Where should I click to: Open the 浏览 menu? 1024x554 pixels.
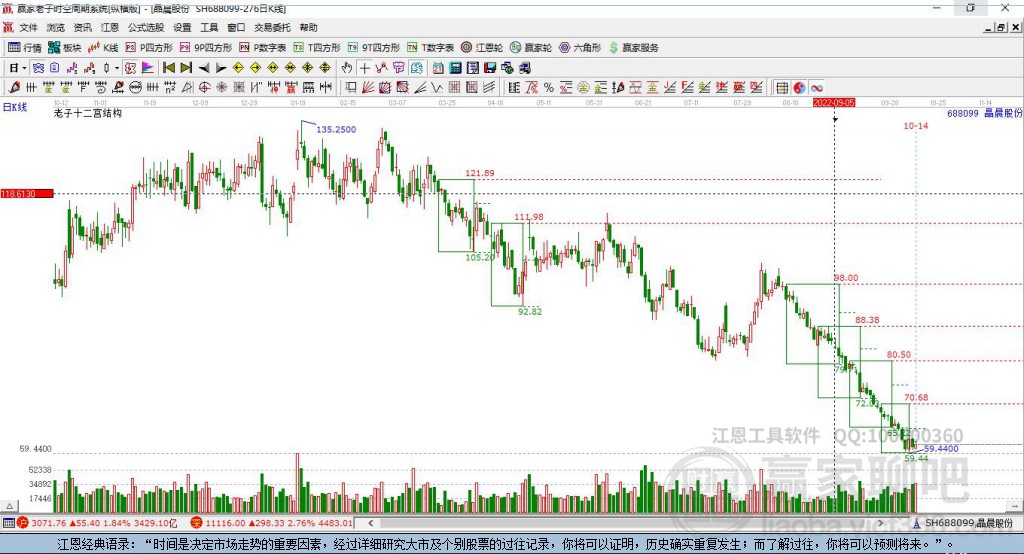tap(56, 27)
